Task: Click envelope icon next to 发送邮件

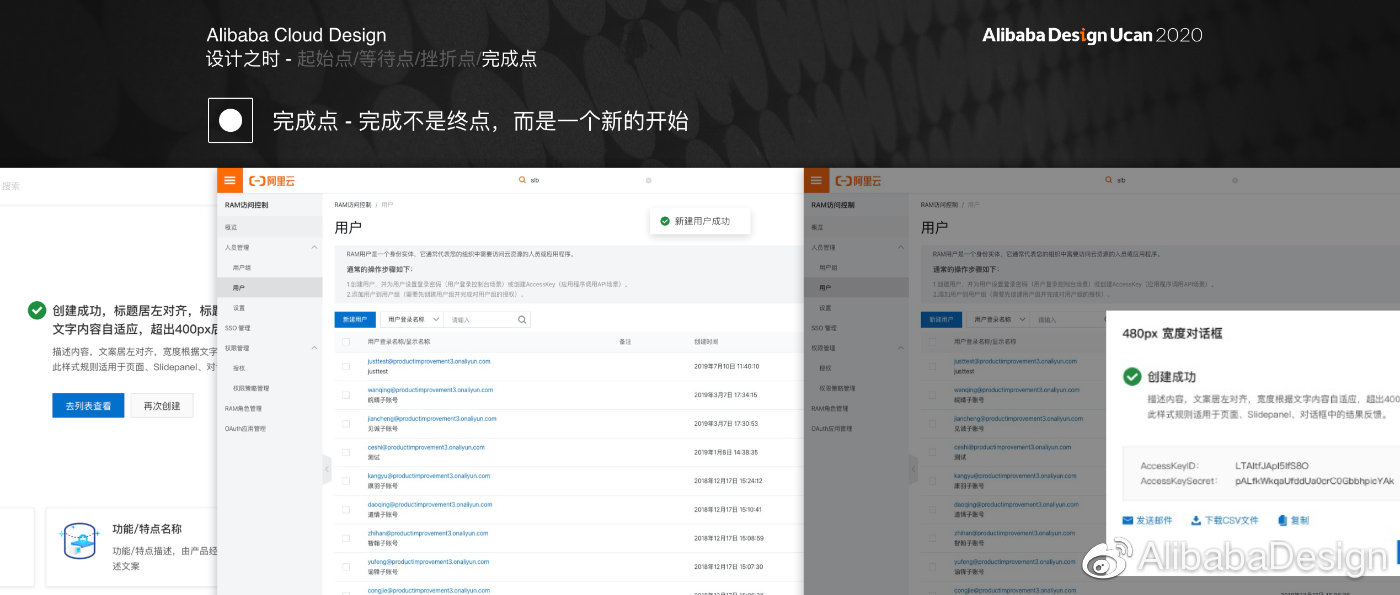Action: point(1127,521)
